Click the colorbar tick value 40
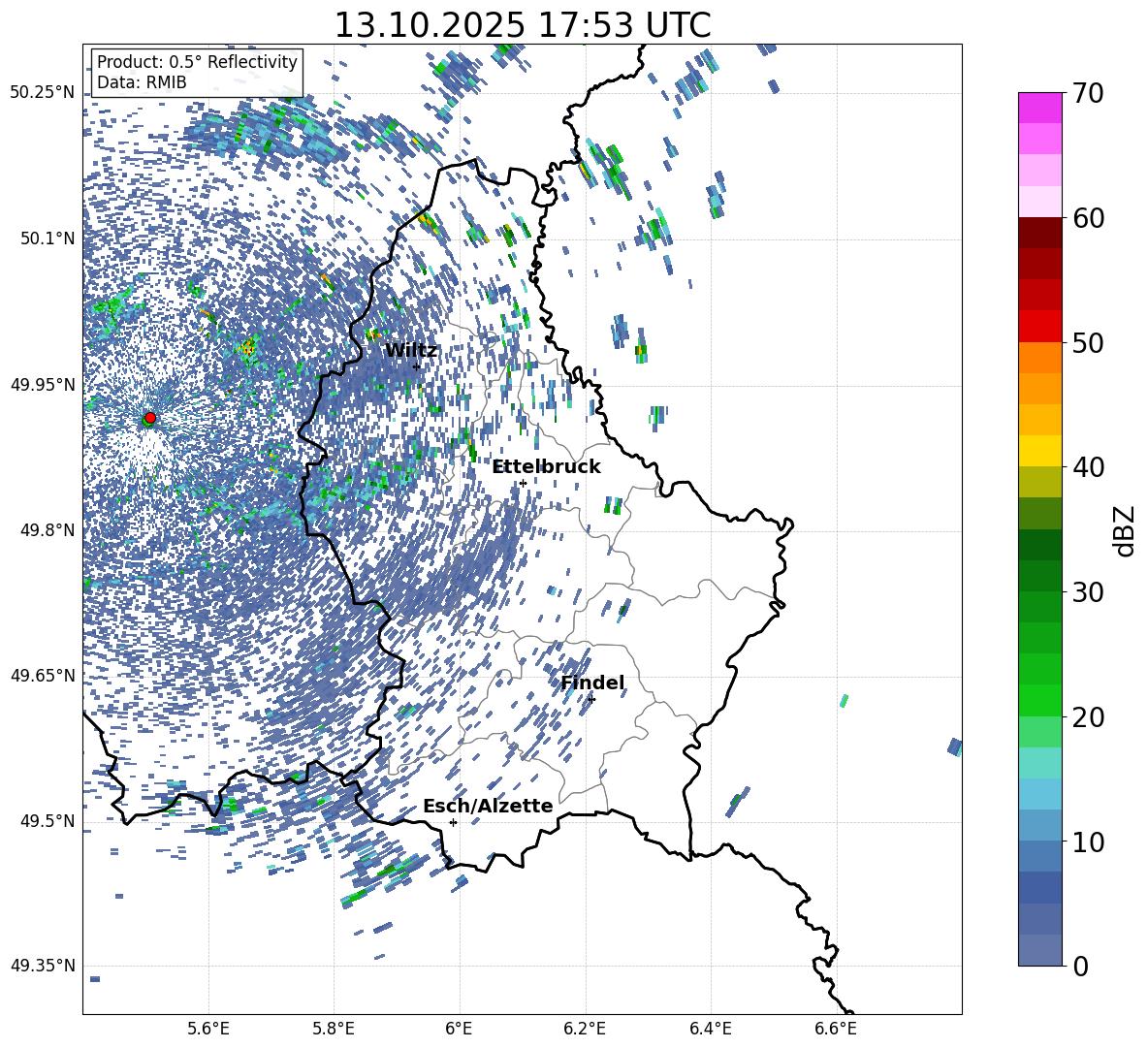 point(1087,467)
